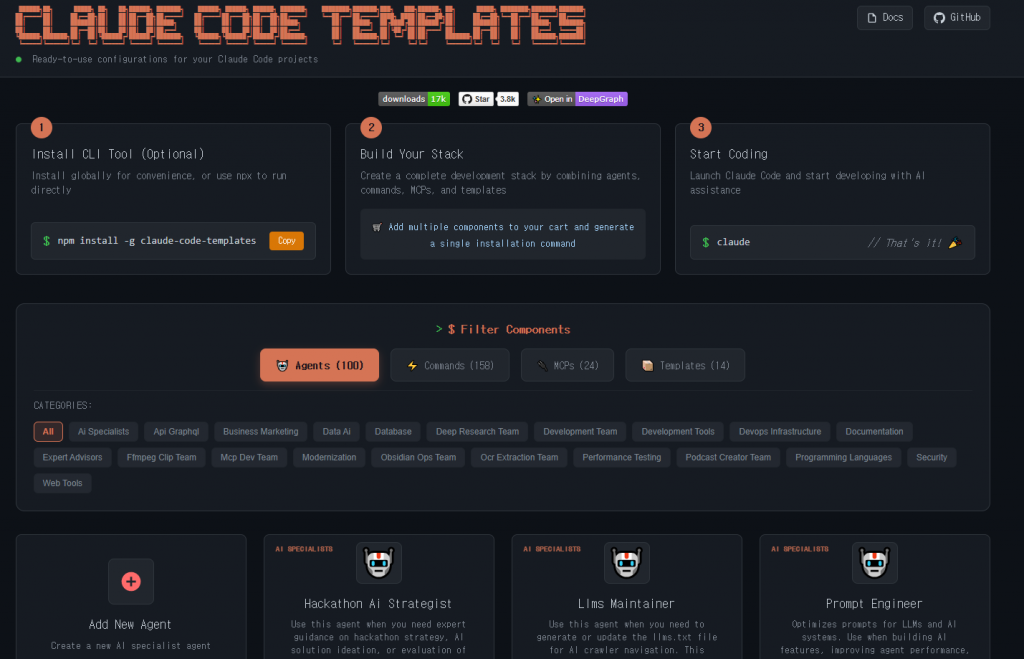
Task: Open the Llms Maintainer agent
Action: 626,603
